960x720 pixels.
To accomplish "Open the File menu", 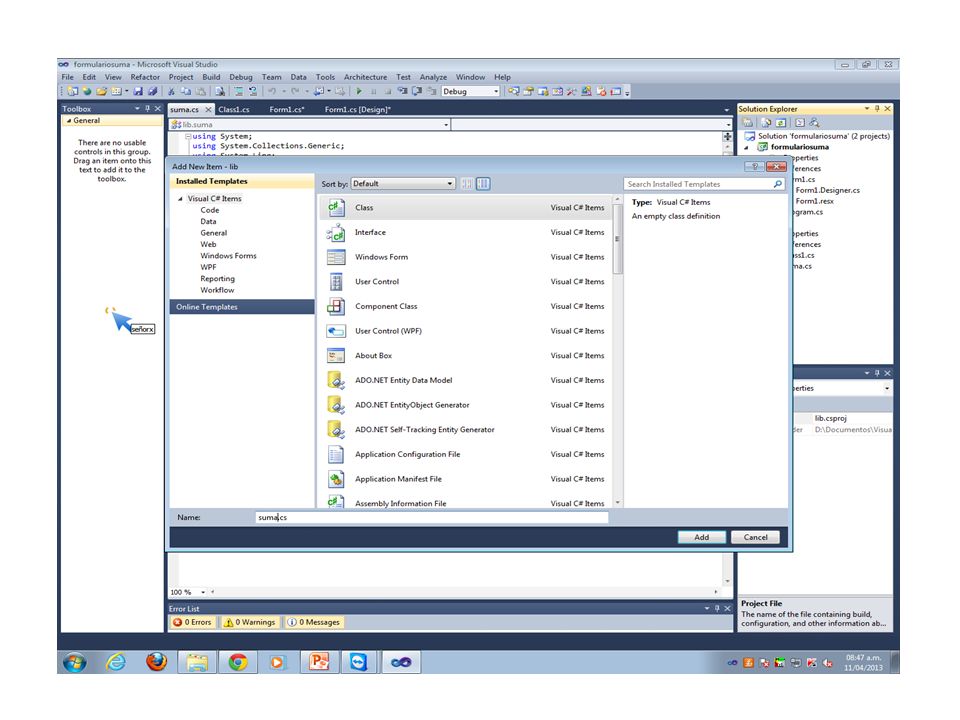I will pos(67,77).
